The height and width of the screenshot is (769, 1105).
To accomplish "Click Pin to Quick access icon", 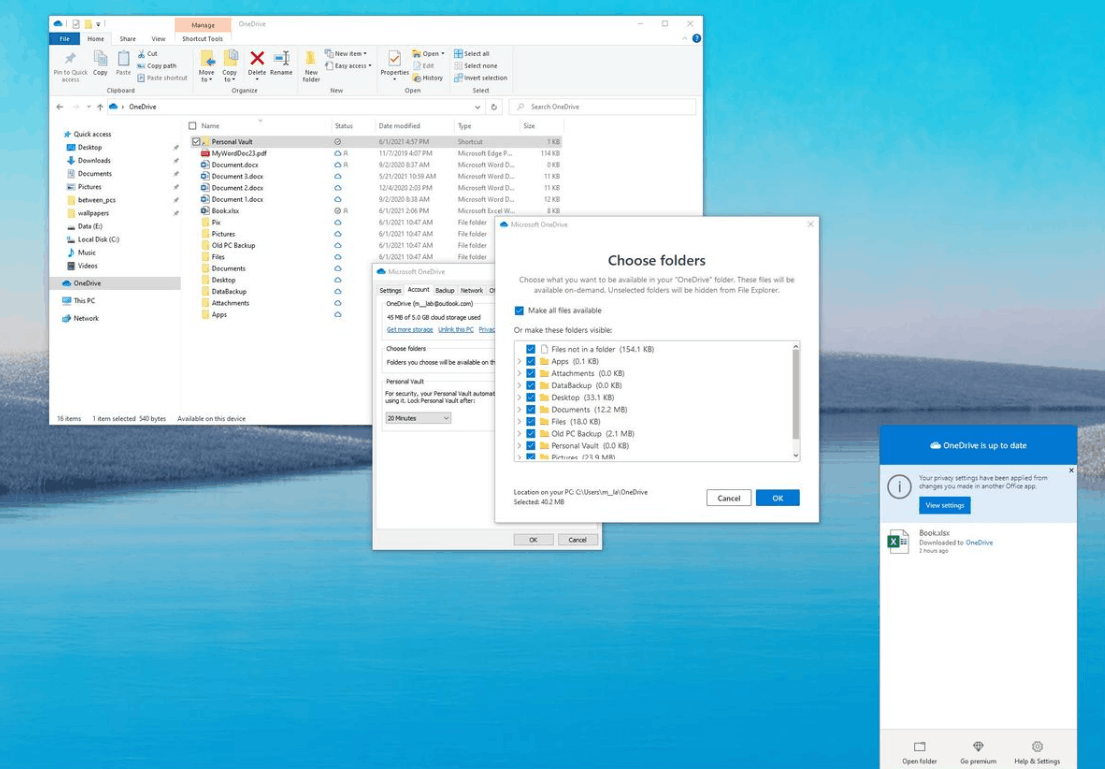I will click(70, 59).
